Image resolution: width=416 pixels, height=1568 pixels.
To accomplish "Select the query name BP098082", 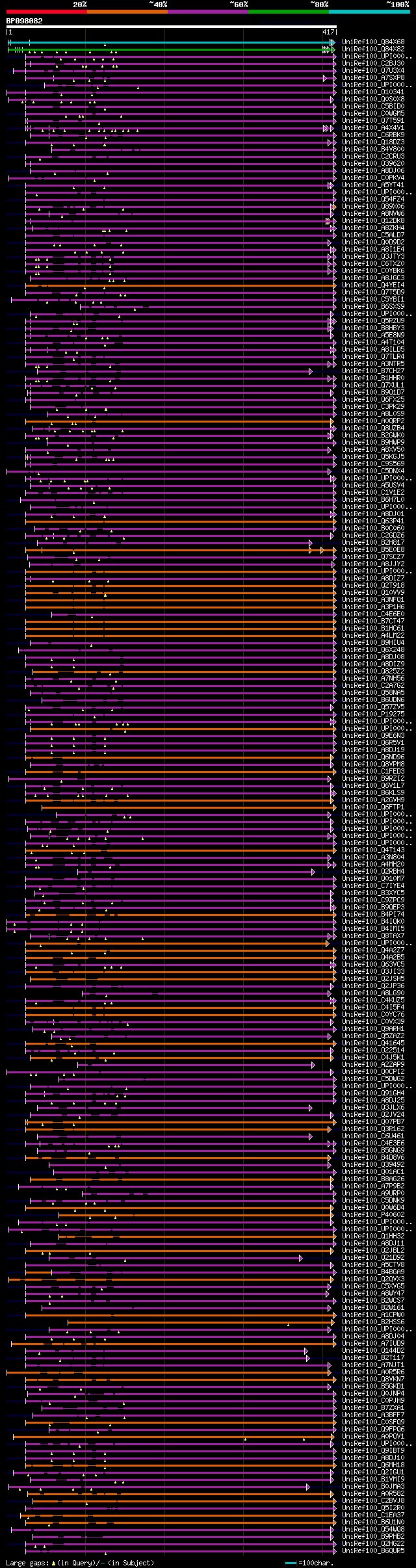I will tap(25, 21).
